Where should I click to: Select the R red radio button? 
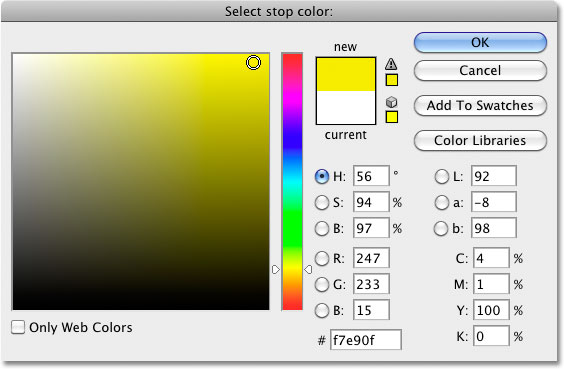[322, 258]
